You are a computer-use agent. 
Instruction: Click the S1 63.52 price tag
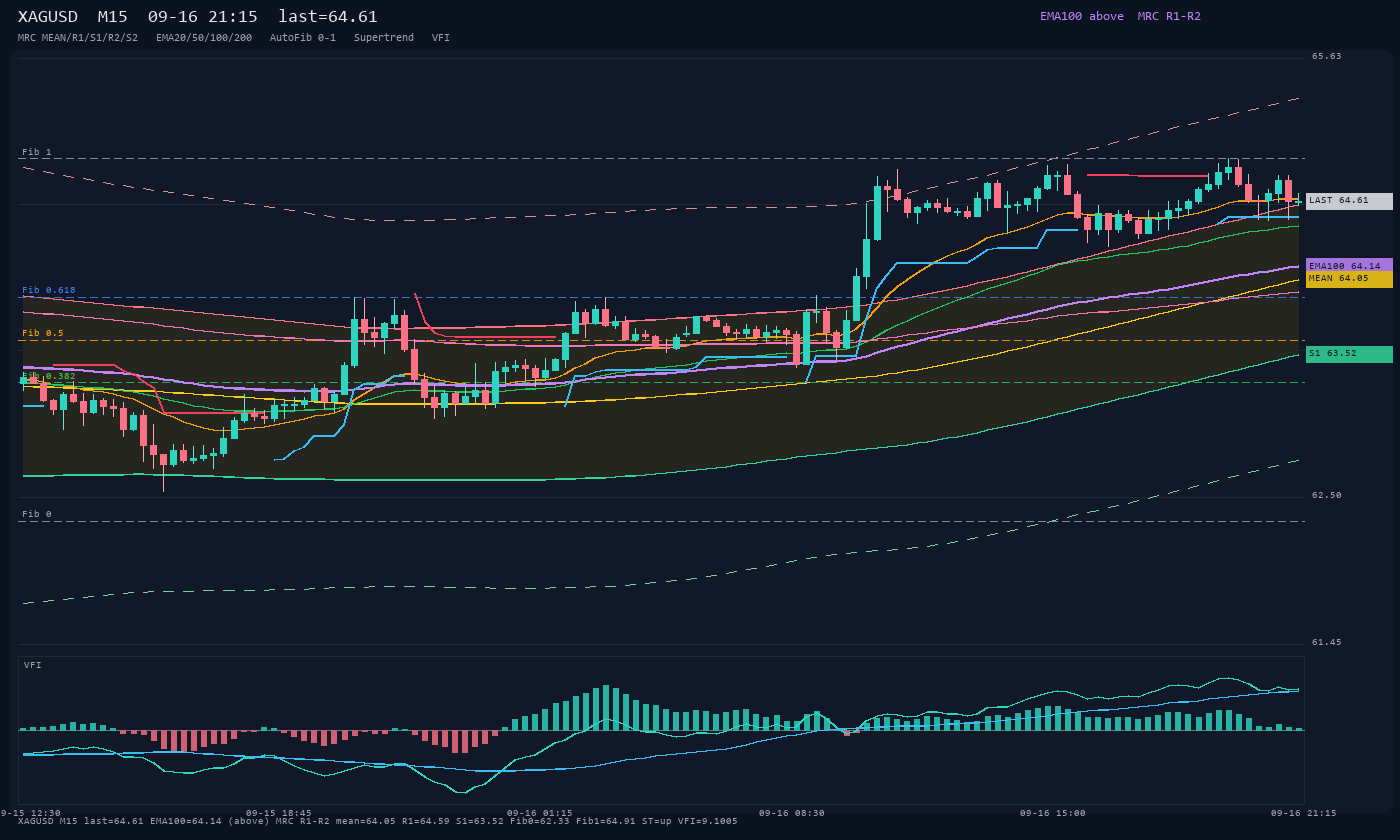tap(1349, 354)
